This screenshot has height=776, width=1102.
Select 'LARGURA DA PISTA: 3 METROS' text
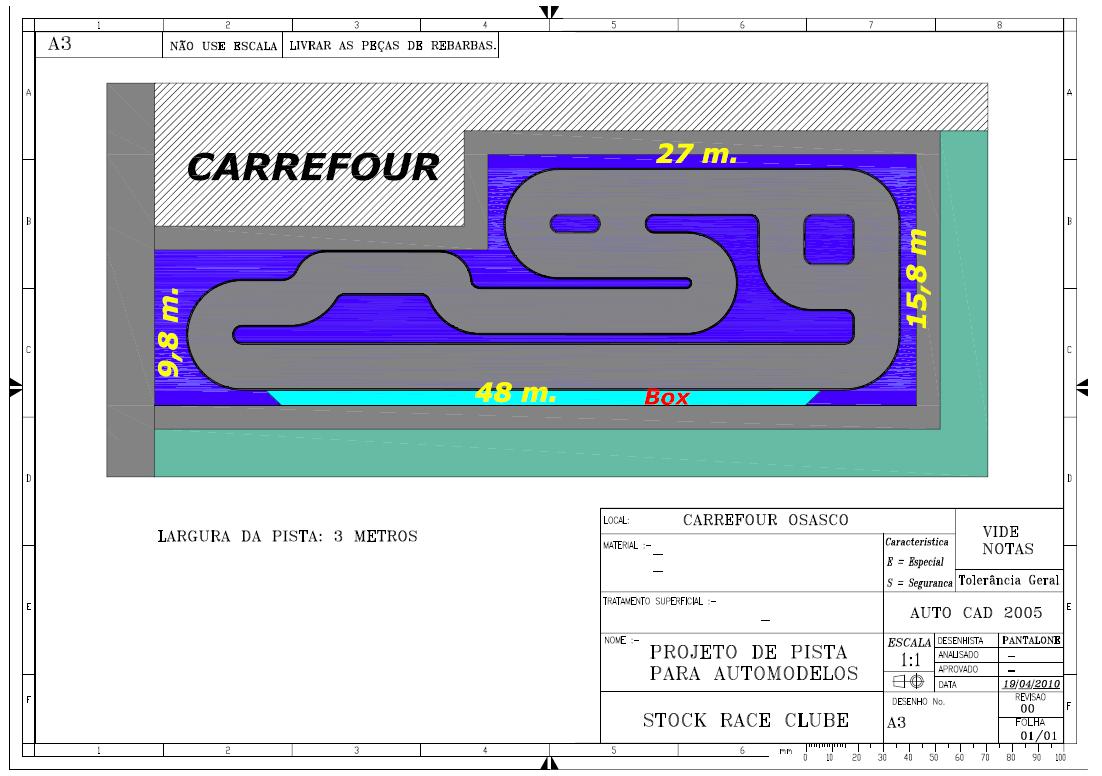click(287, 536)
